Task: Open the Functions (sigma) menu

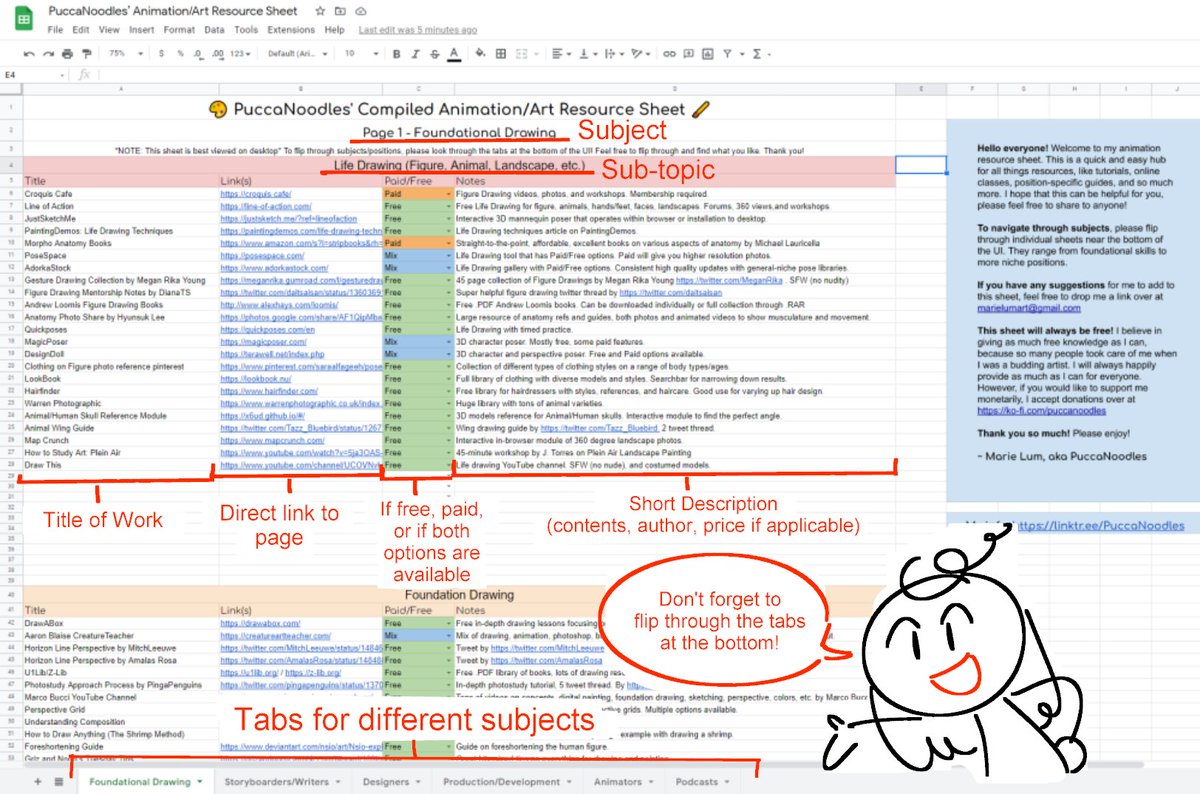Action: coord(760,53)
